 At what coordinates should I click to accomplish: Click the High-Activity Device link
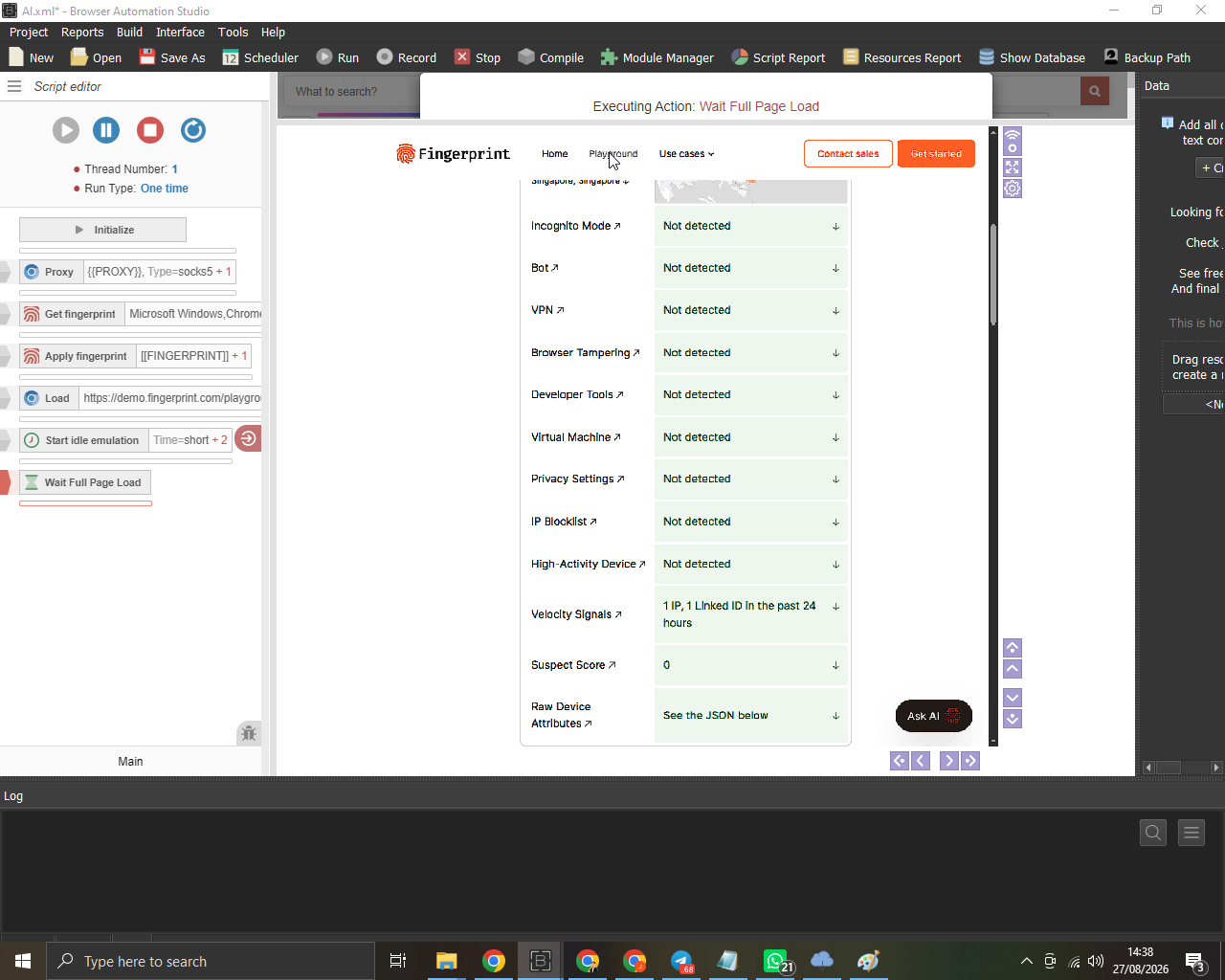pos(588,564)
